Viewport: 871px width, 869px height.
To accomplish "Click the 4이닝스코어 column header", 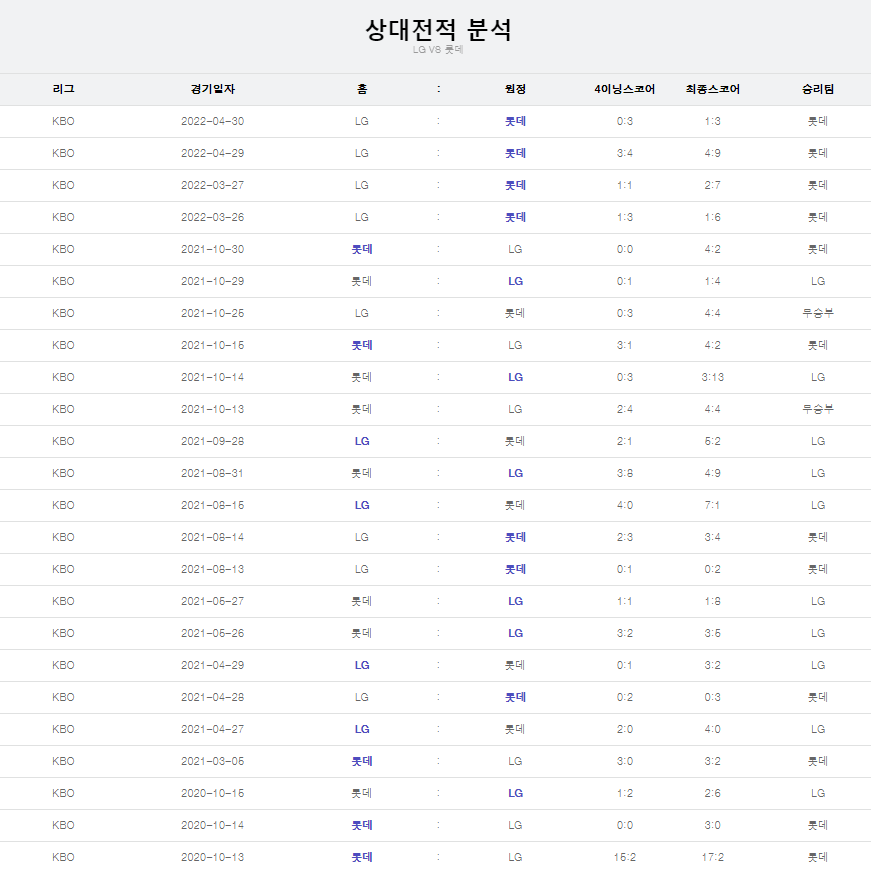I will (x=624, y=89).
